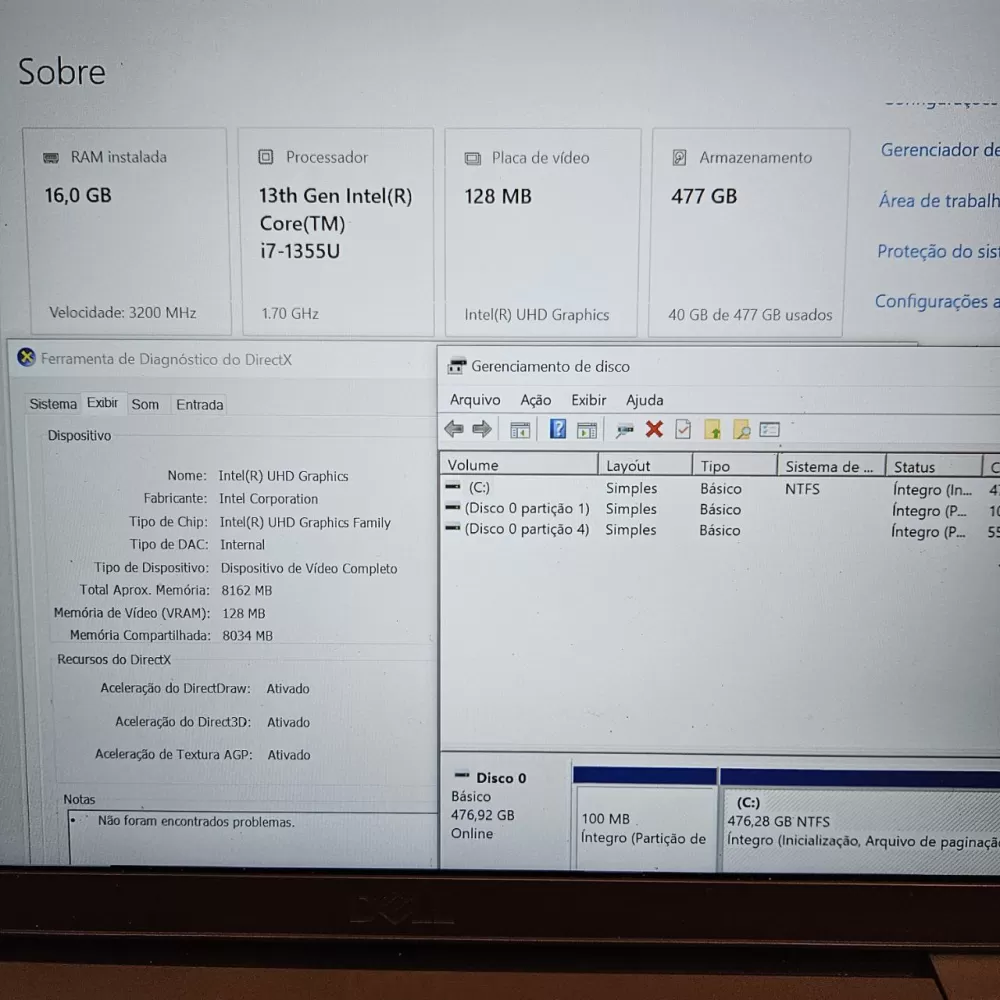Screen dimensions: 1000x1000
Task: Click the Placa de vídeo icon
Action: tap(473, 158)
